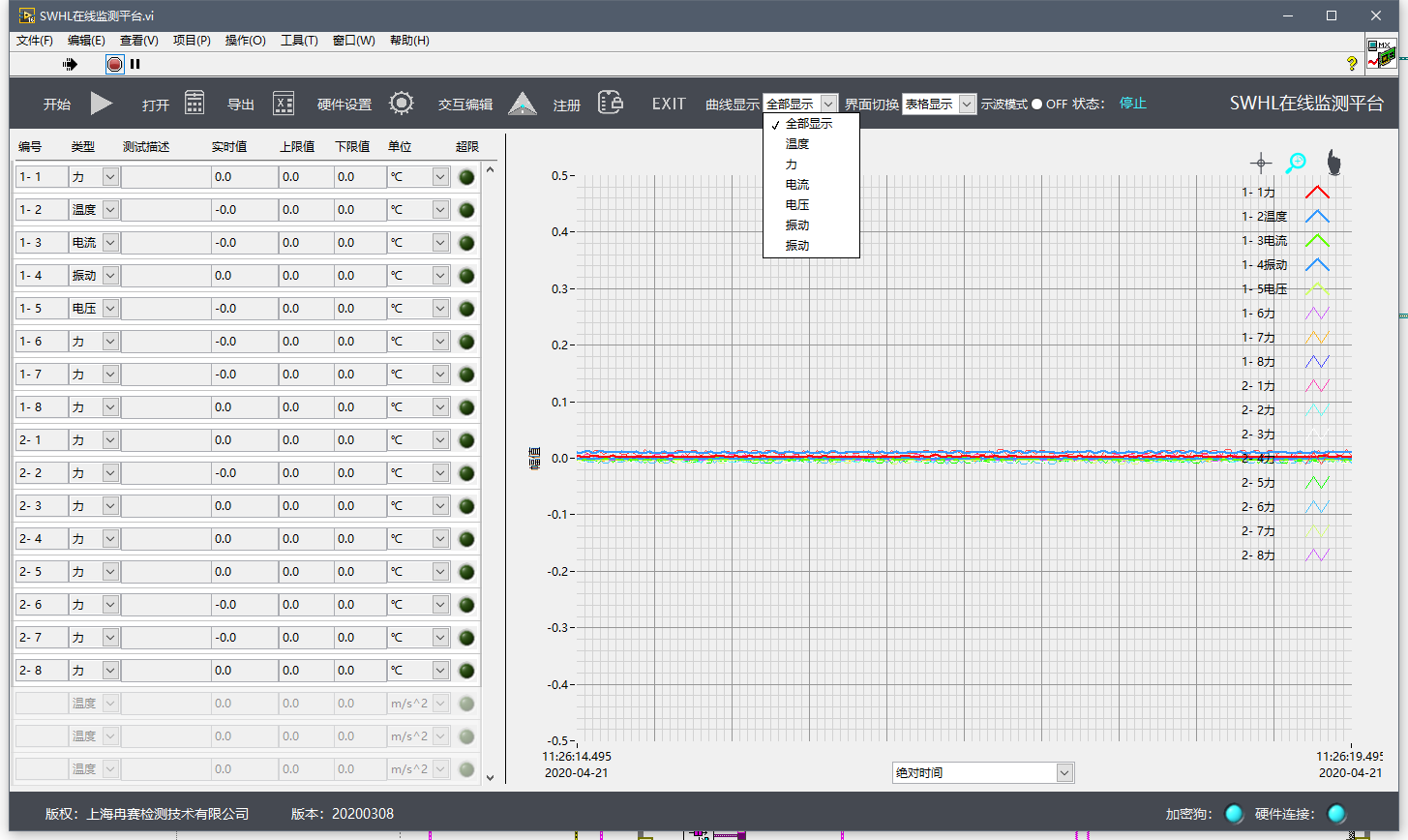Screen dimensions: 1408x840
Task: Open the unit dropdown for row 1-3
Action: [441, 243]
